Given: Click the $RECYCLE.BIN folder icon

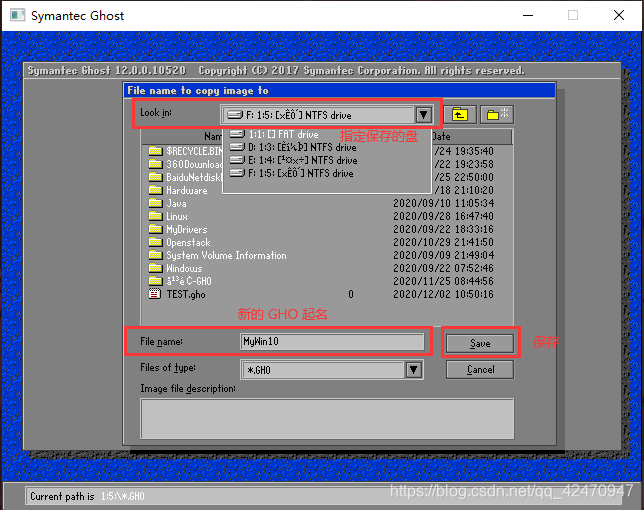Looking at the screenshot, I should 155,151.
